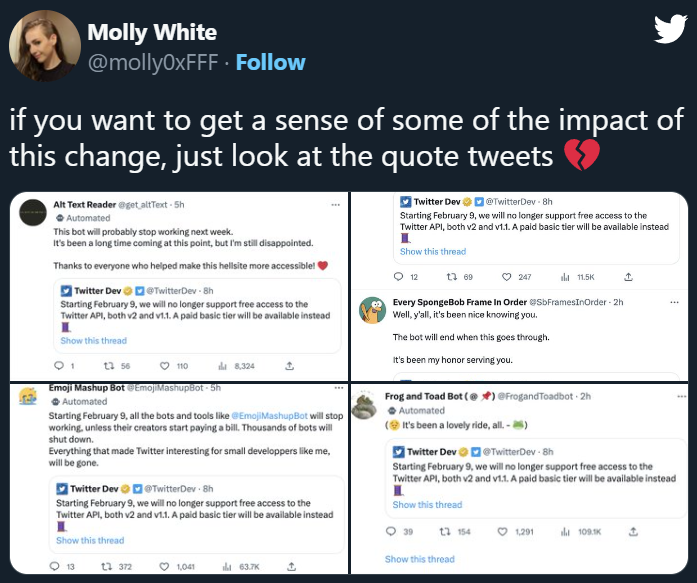Click the Every SpongeBob Frame bot avatar
697x583 pixels.
click(373, 310)
